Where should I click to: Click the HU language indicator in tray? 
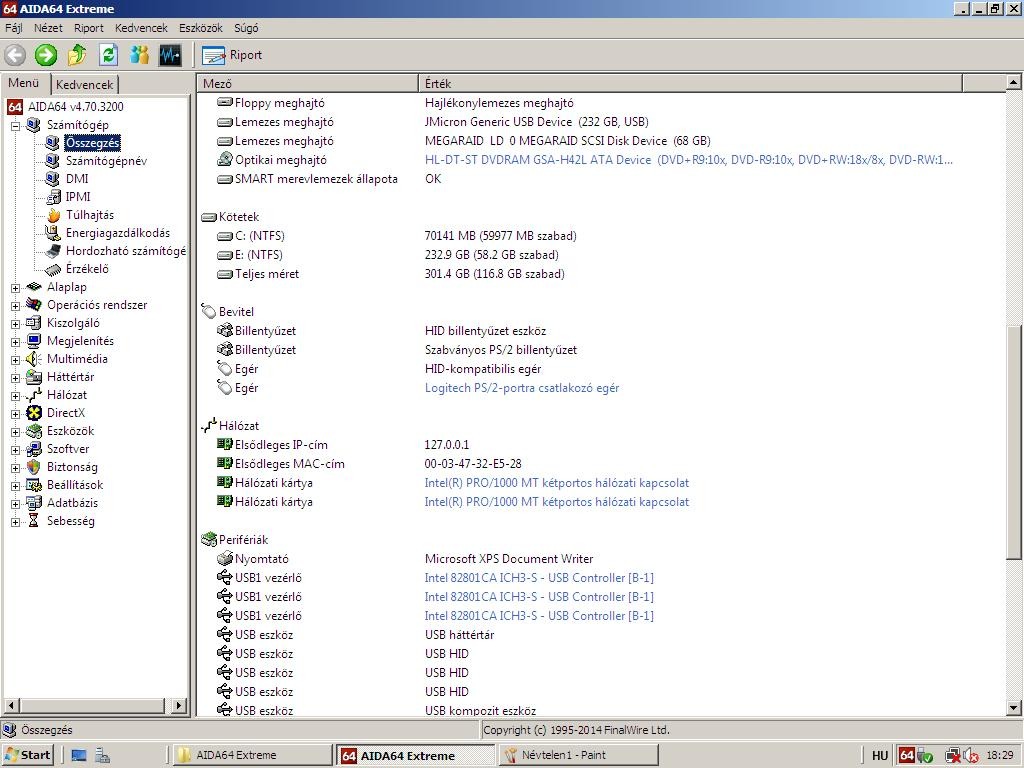point(880,756)
